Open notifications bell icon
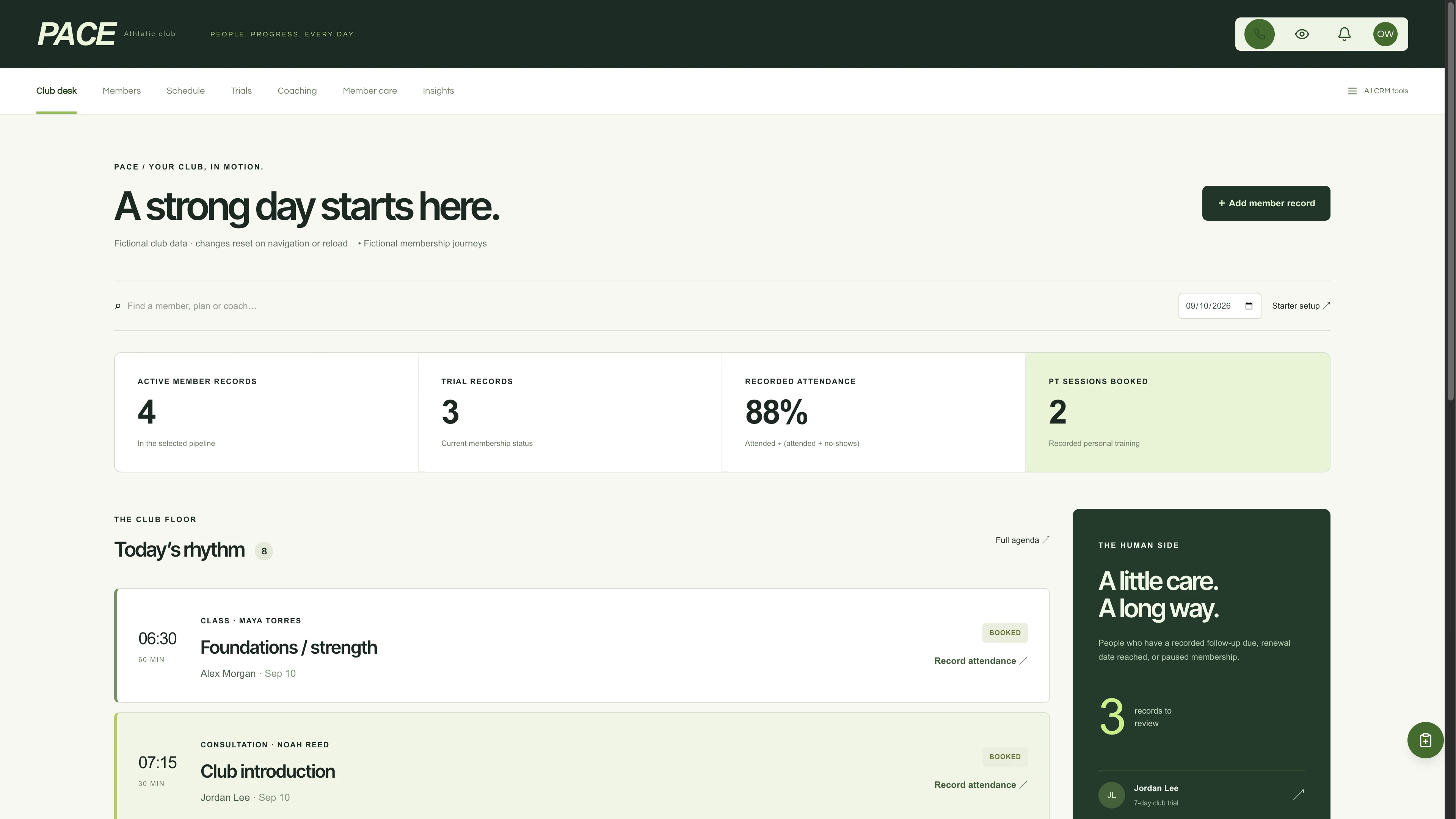 [1344, 34]
